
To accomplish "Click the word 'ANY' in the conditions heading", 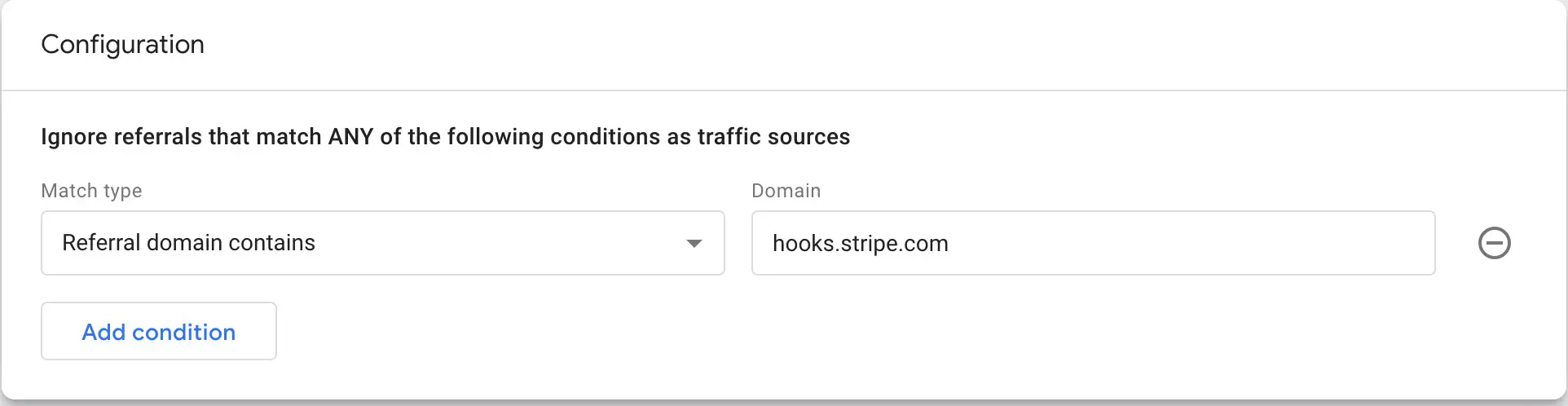I will click(350, 136).
